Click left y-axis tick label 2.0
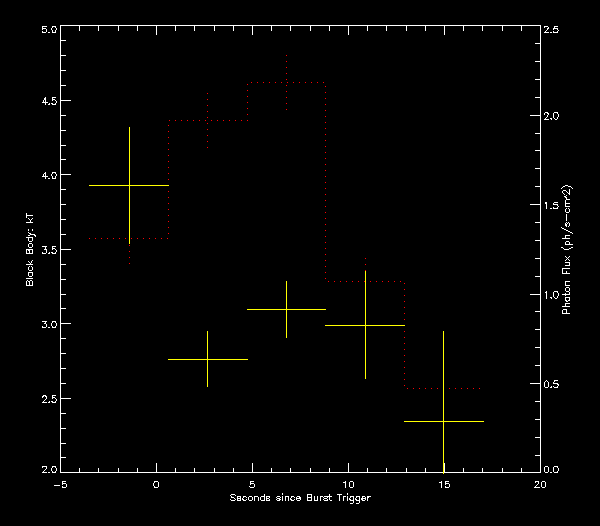The width and height of the screenshot is (600, 526). (47, 470)
